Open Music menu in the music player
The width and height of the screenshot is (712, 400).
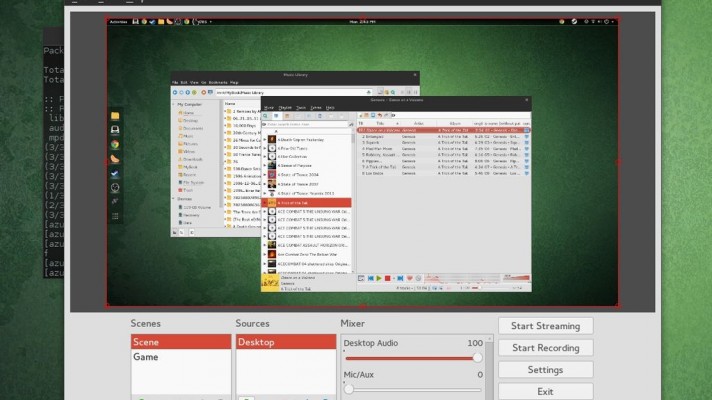pyautogui.click(x=269, y=108)
